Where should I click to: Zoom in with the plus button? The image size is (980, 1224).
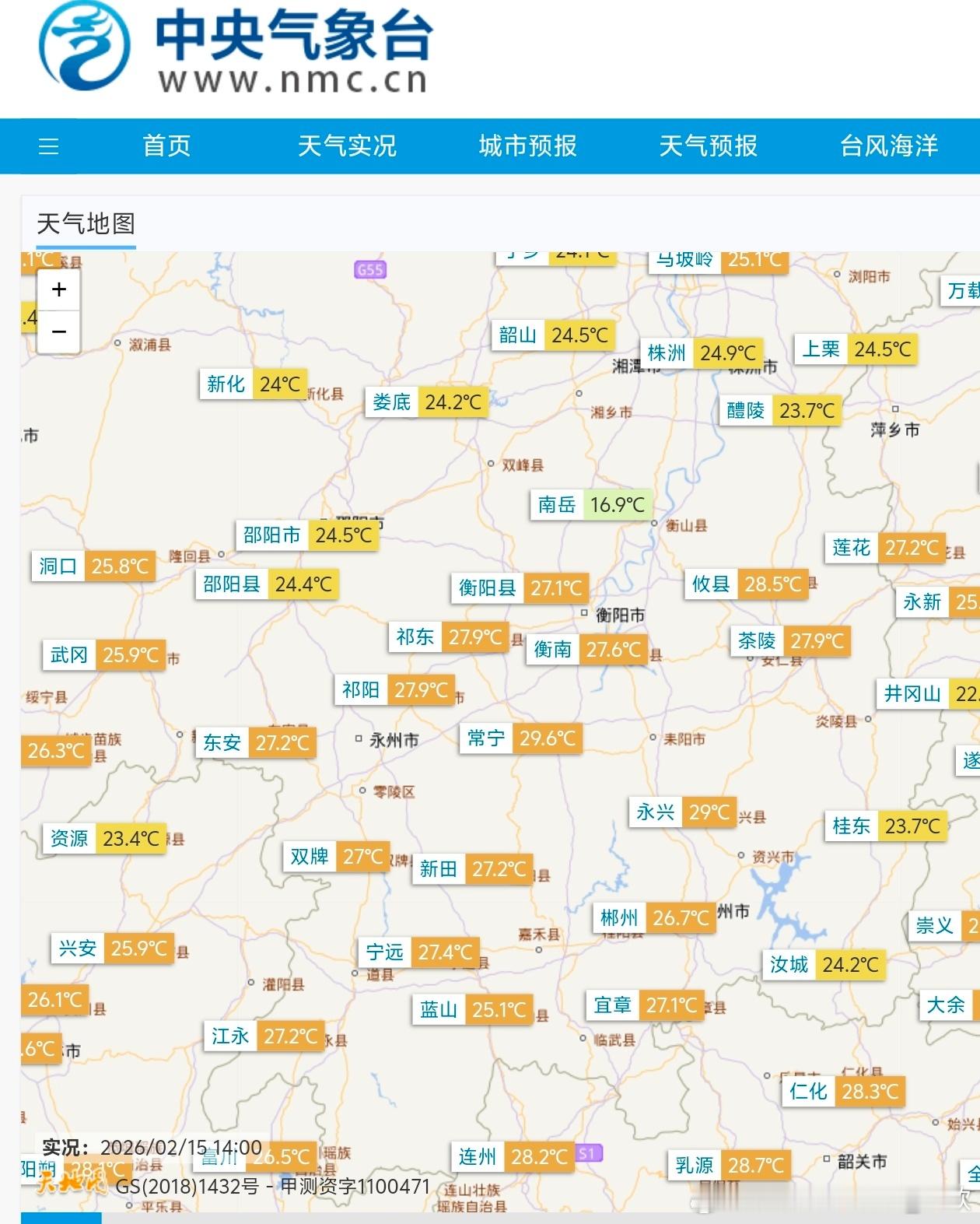[58, 290]
